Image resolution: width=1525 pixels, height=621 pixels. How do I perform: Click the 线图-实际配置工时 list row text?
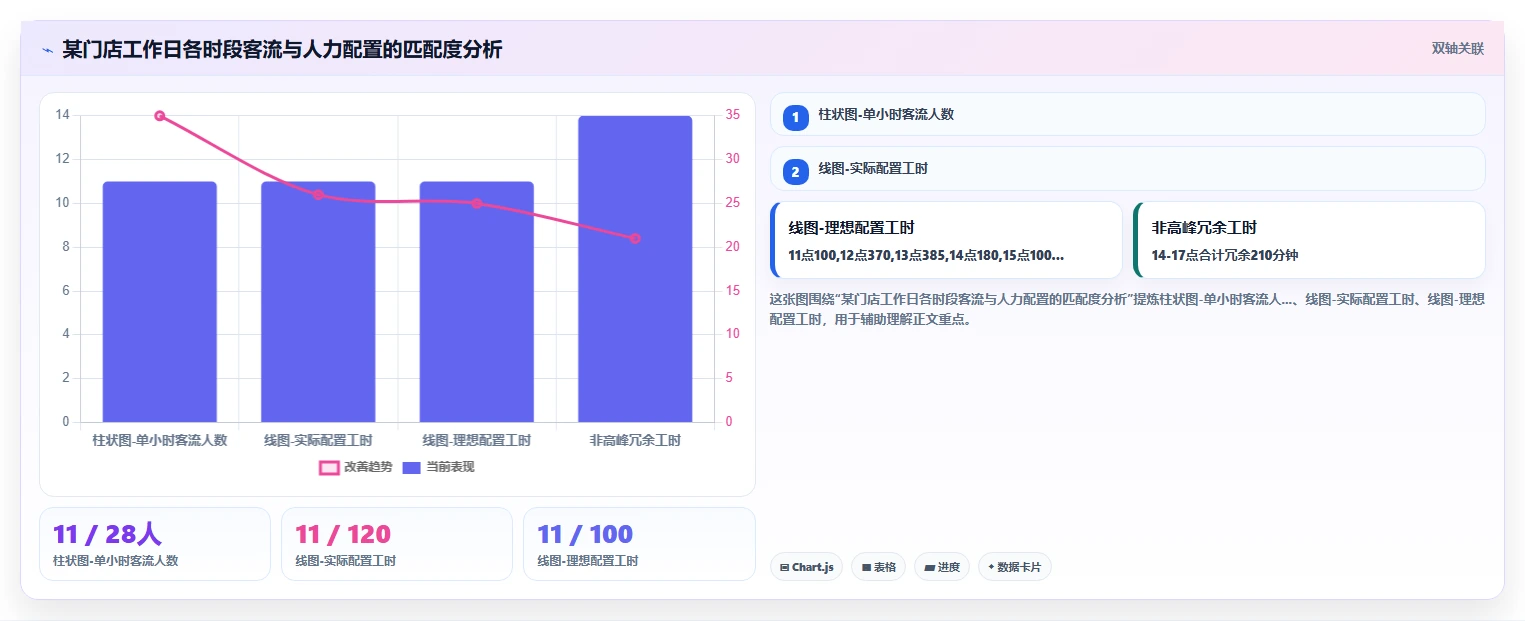click(873, 168)
